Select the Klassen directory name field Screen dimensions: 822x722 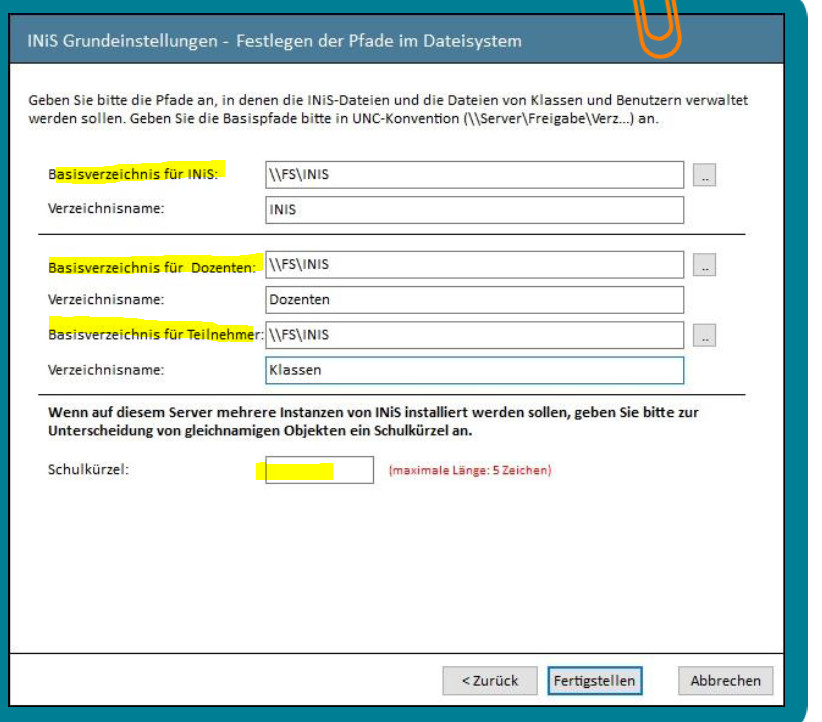[x=474, y=370]
